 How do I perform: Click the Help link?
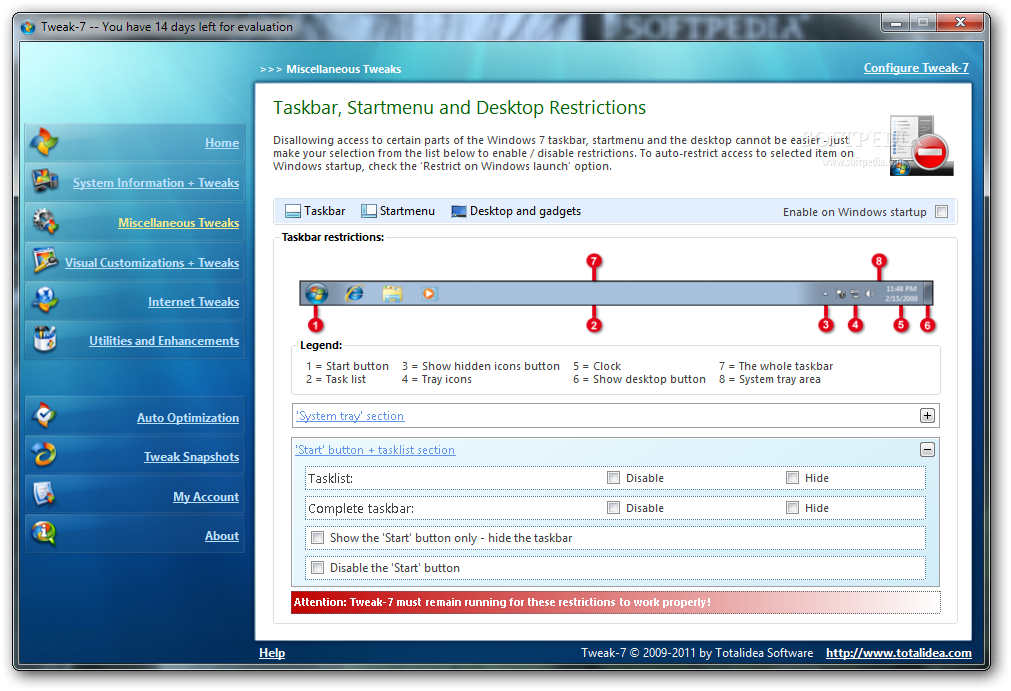coord(272,653)
